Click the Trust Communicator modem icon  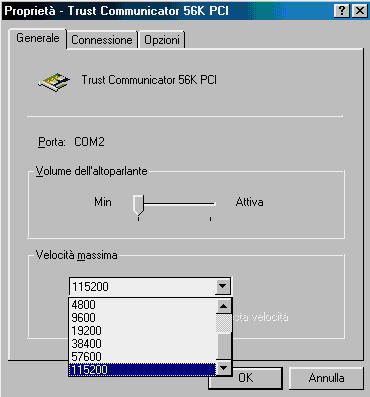54,82
